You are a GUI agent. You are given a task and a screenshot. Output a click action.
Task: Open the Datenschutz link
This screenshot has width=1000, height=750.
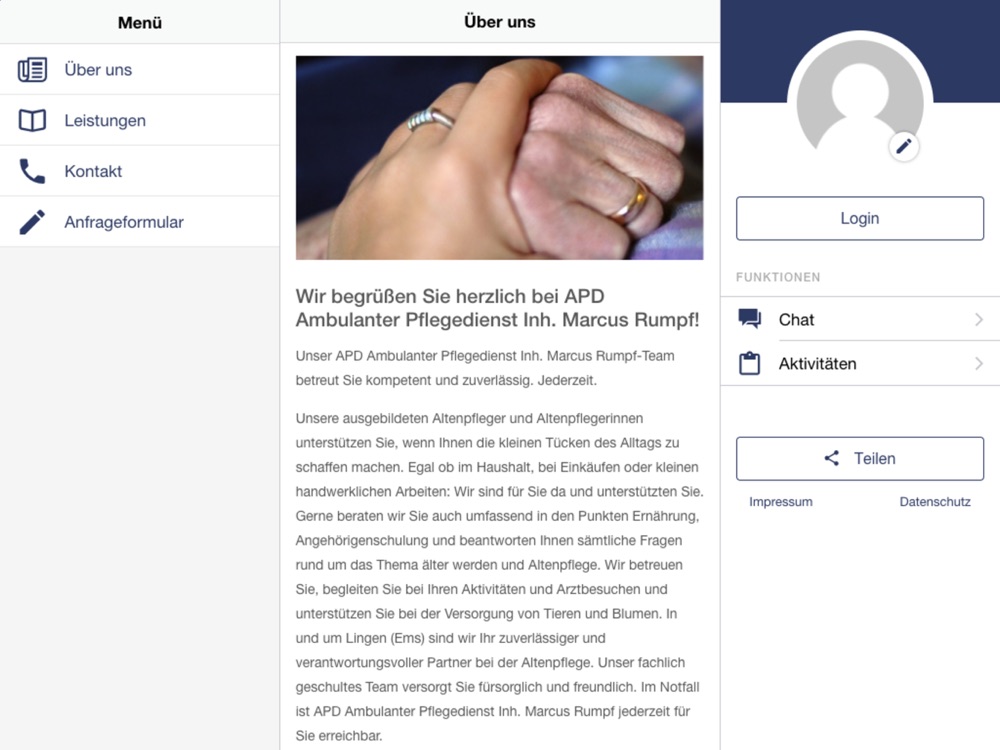point(935,502)
